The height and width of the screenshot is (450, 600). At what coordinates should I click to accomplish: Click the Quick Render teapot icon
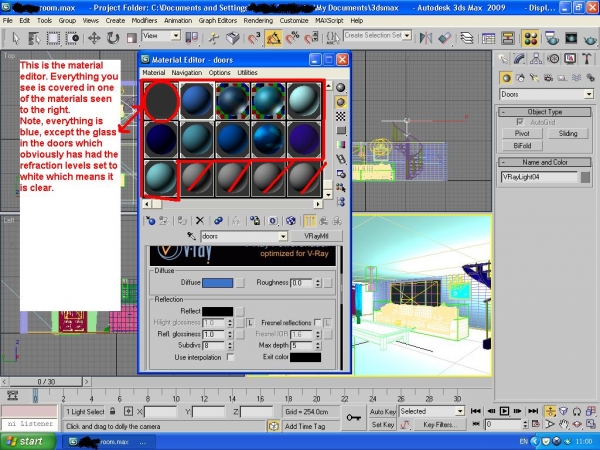click(590, 38)
